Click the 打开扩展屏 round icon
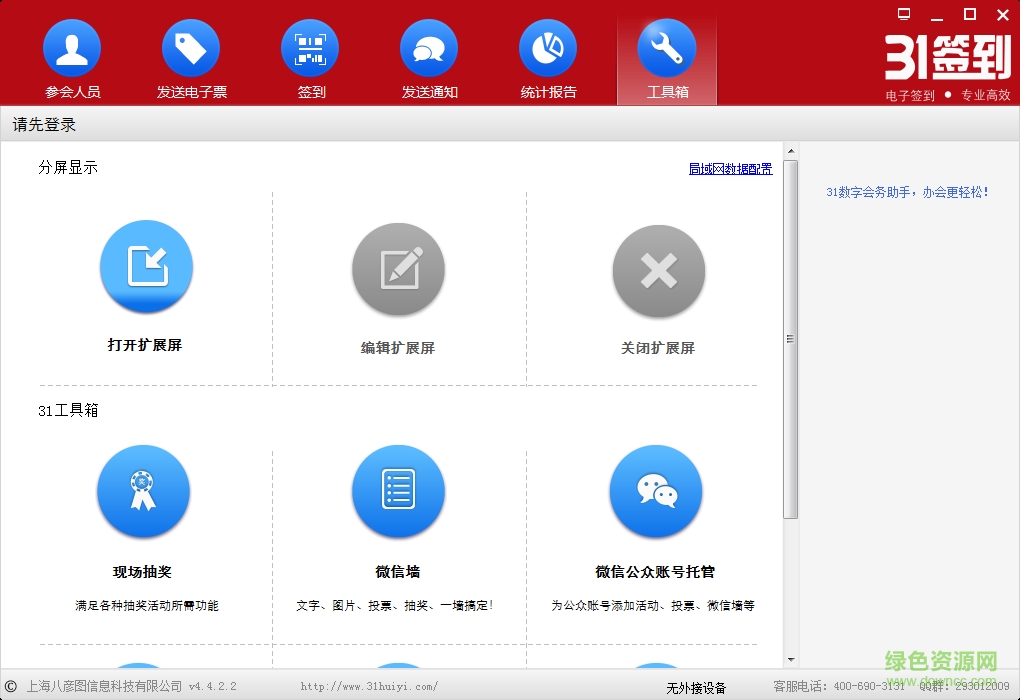This screenshot has width=1020, height=700. [x=146, y=268]
